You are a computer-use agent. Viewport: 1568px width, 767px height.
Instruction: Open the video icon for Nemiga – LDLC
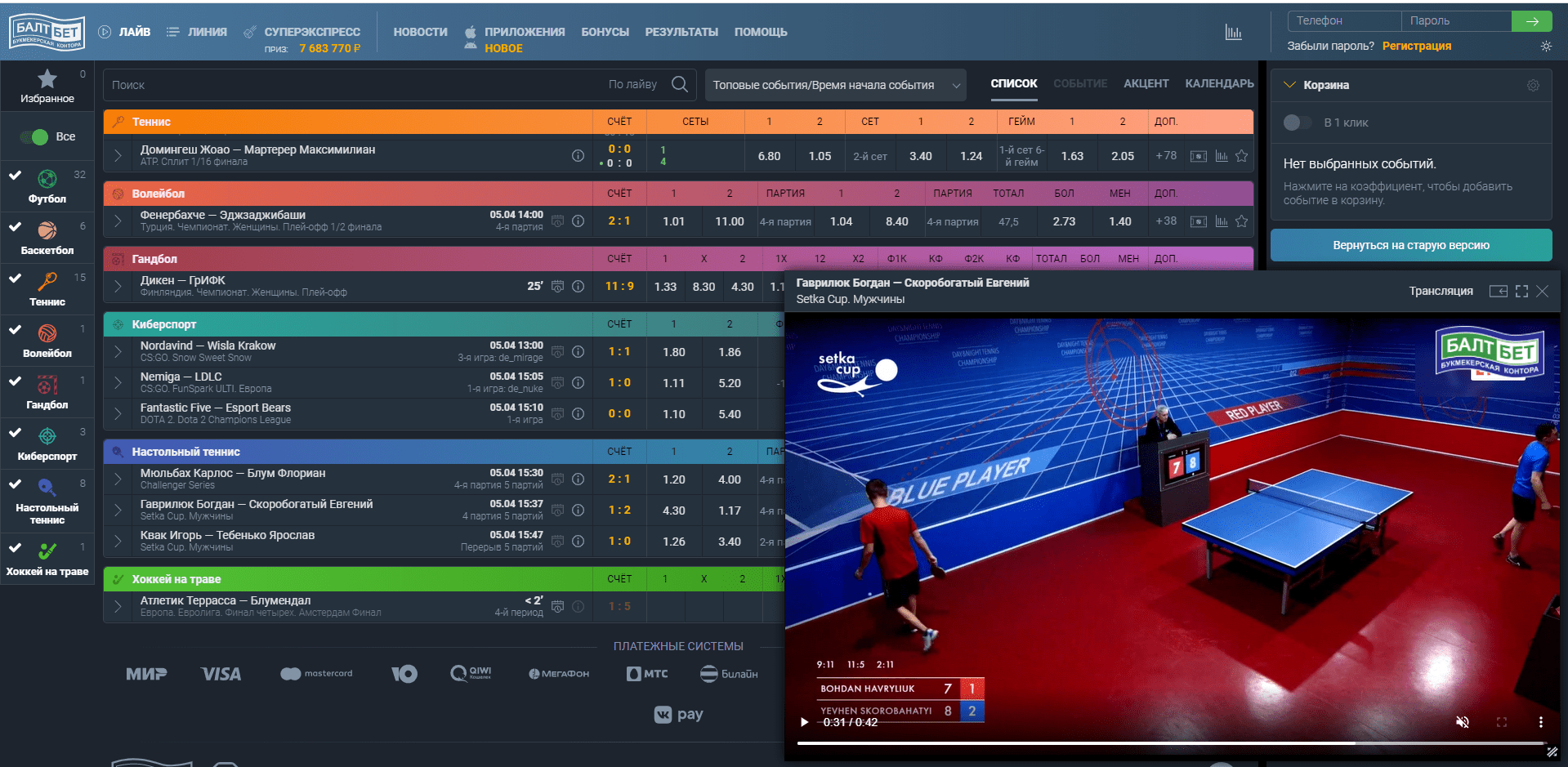pyautogui.click(x=557, y=382)
